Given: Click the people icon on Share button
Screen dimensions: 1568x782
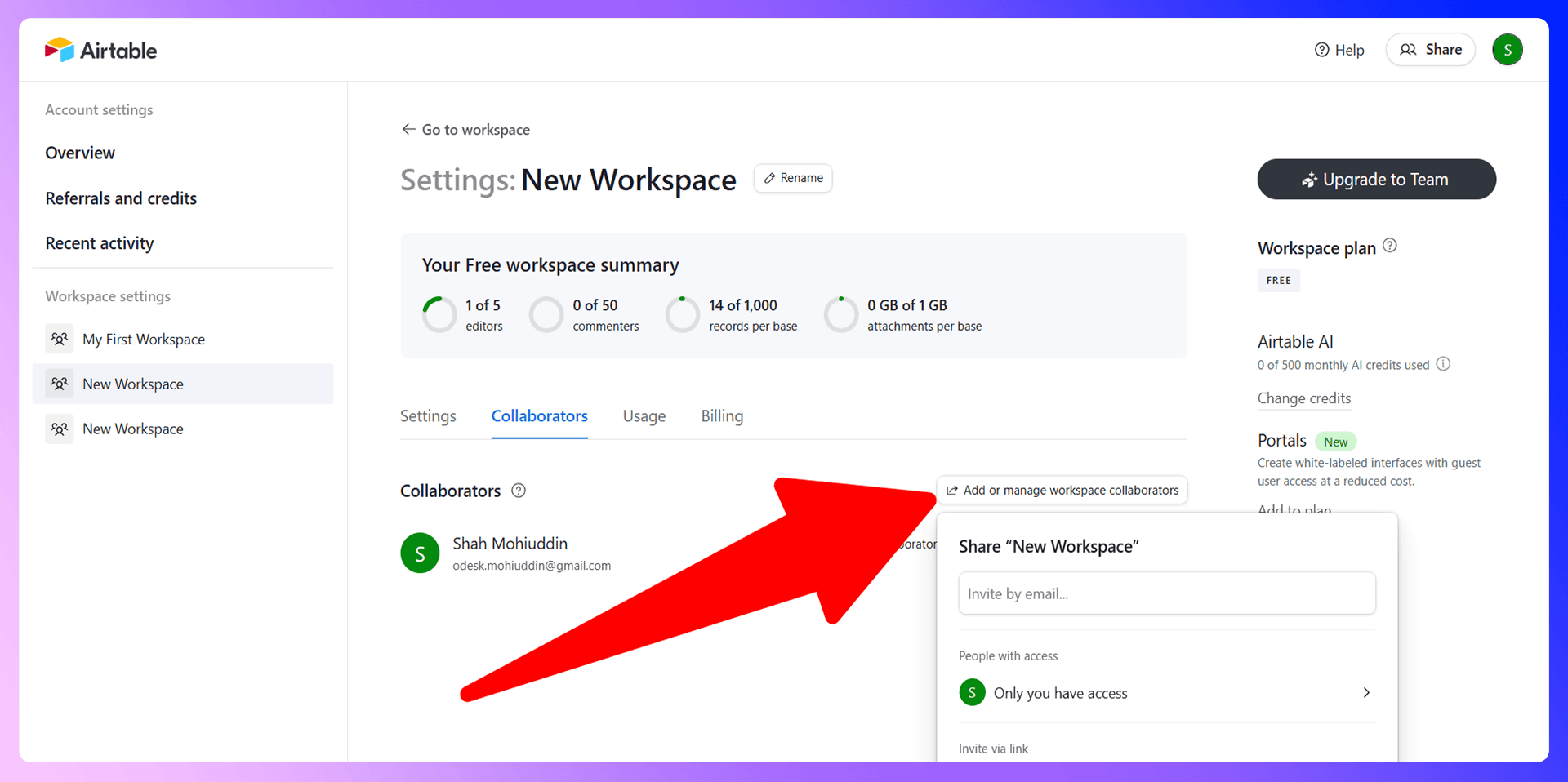Looking at the screenshot, I should click(x=1408, y=50).
